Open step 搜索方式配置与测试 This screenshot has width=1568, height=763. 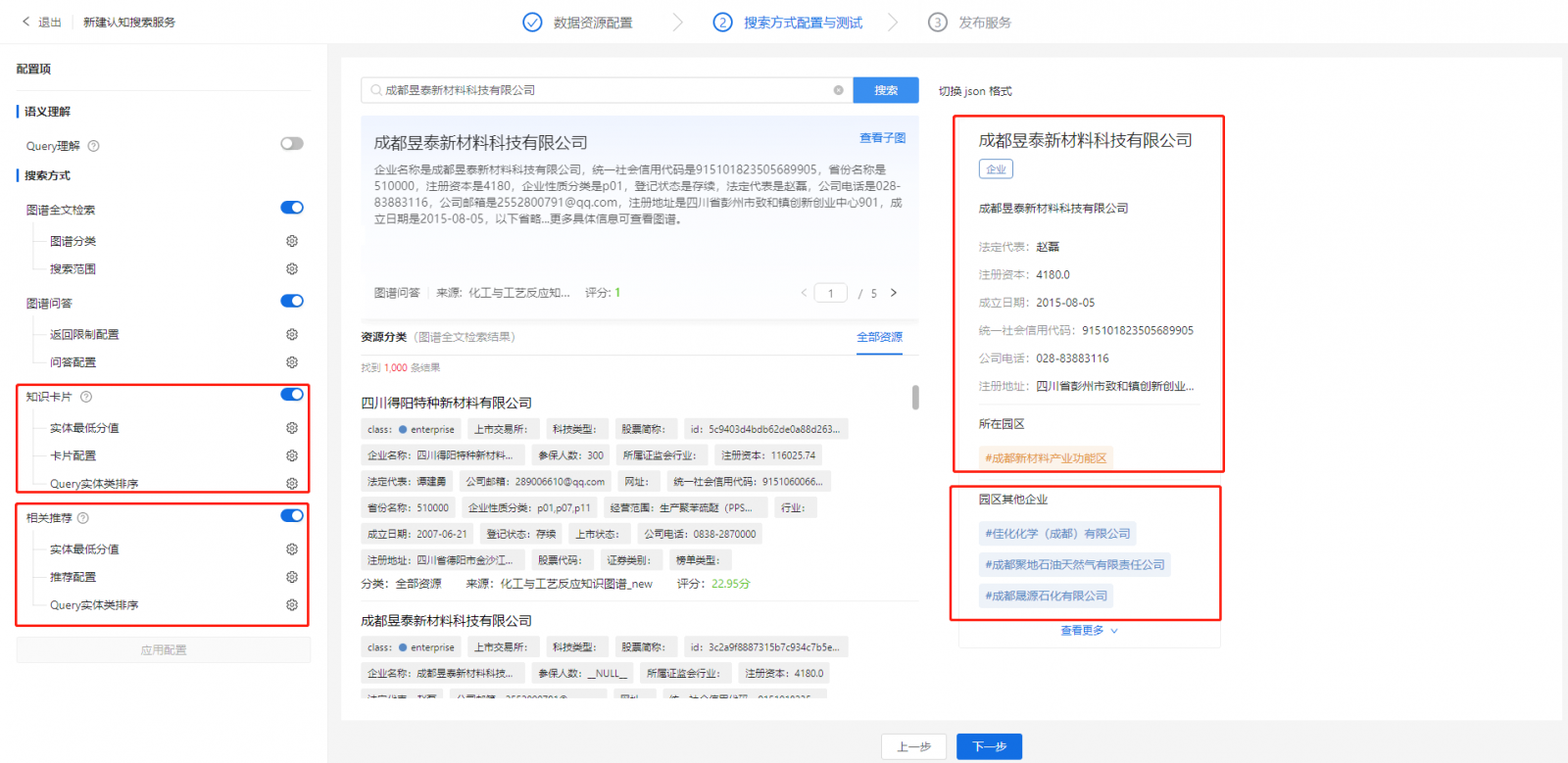(803, 23)
